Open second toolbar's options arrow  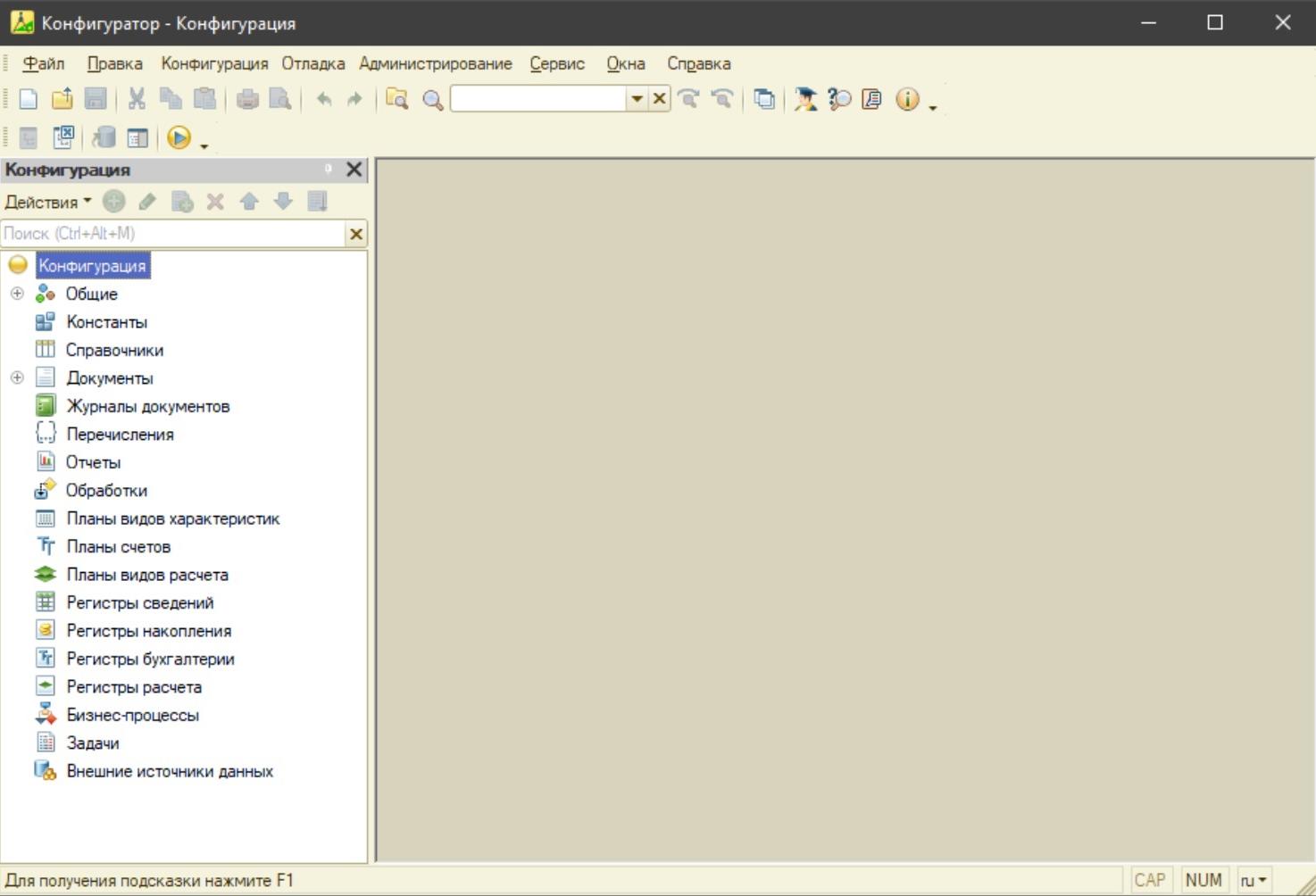tap(204, 145)
